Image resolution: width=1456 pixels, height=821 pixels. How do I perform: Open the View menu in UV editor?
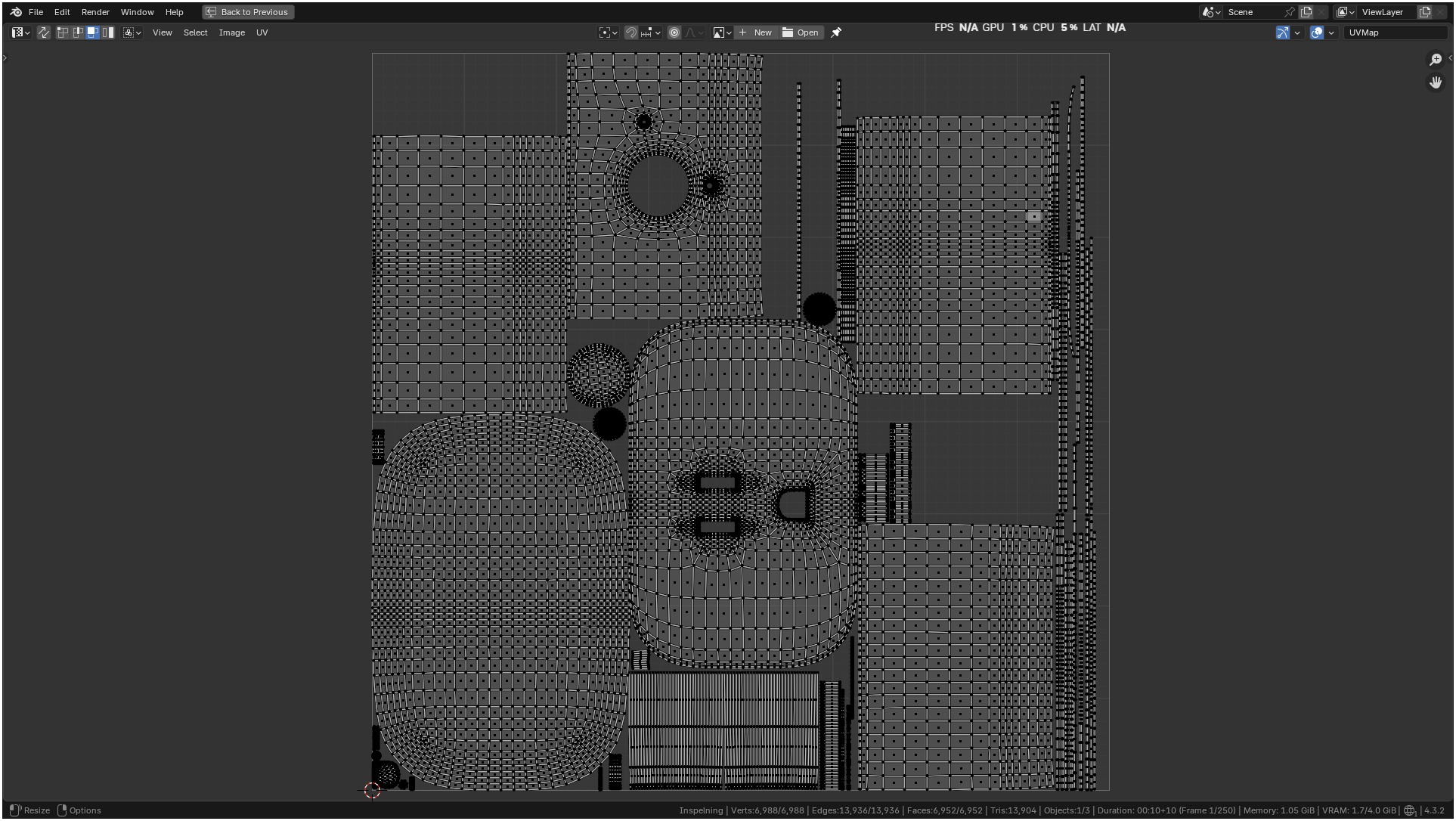pos(163,33)
